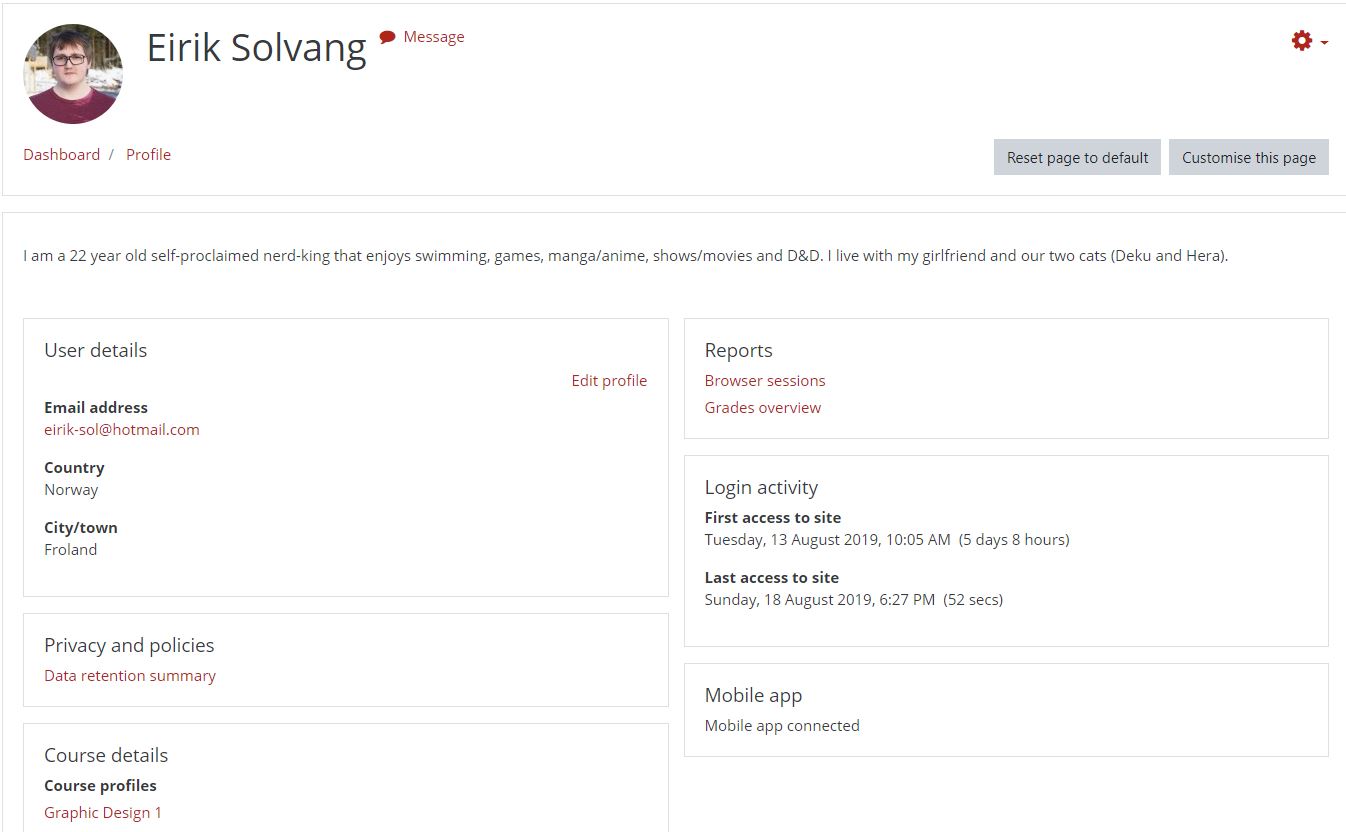Screen dimensions: 1346x832
Task: Click the Customise this page button
Action: click(1248, 157)
